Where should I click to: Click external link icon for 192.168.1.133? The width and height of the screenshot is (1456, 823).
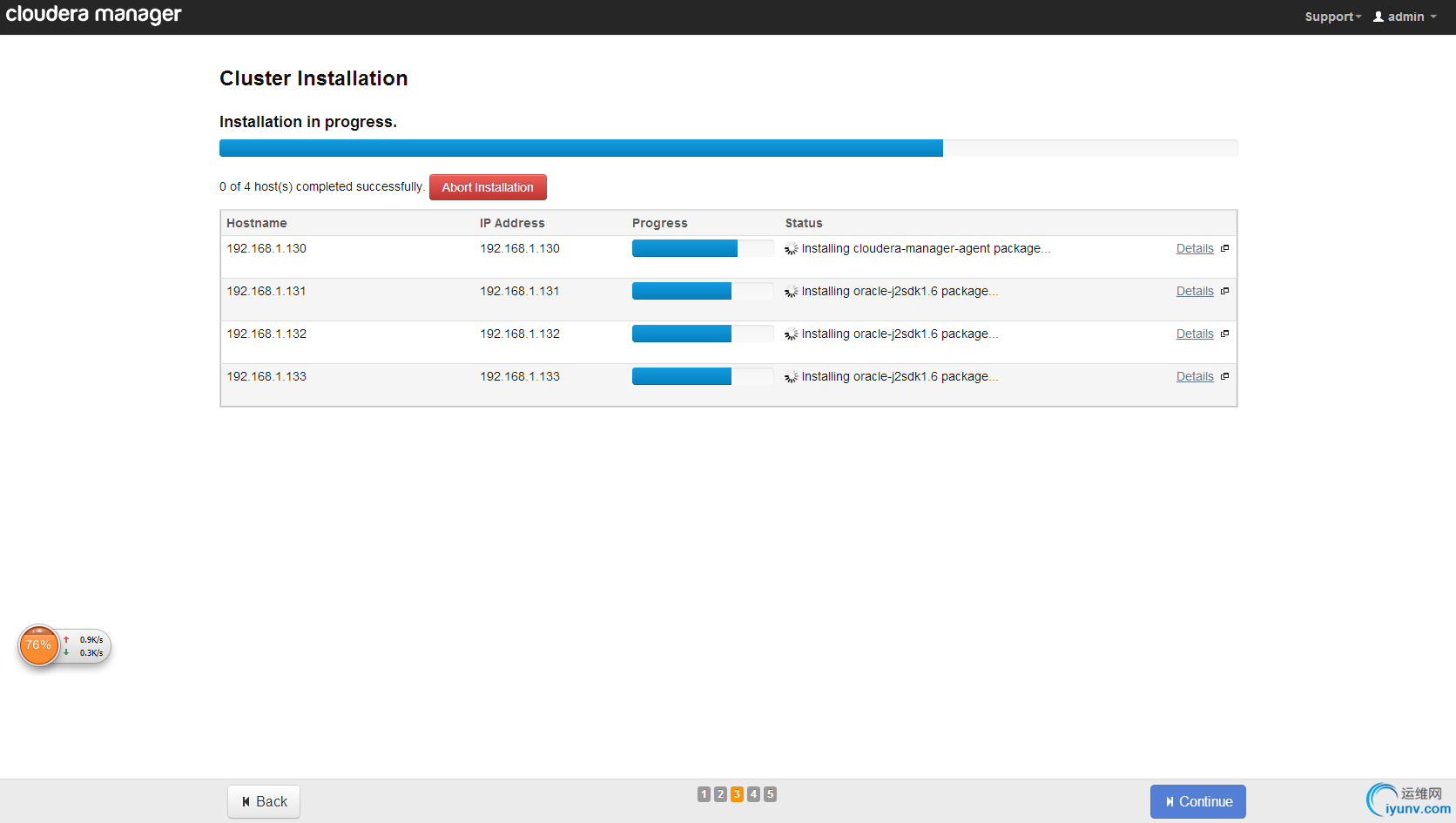(x=1224, y=376)
